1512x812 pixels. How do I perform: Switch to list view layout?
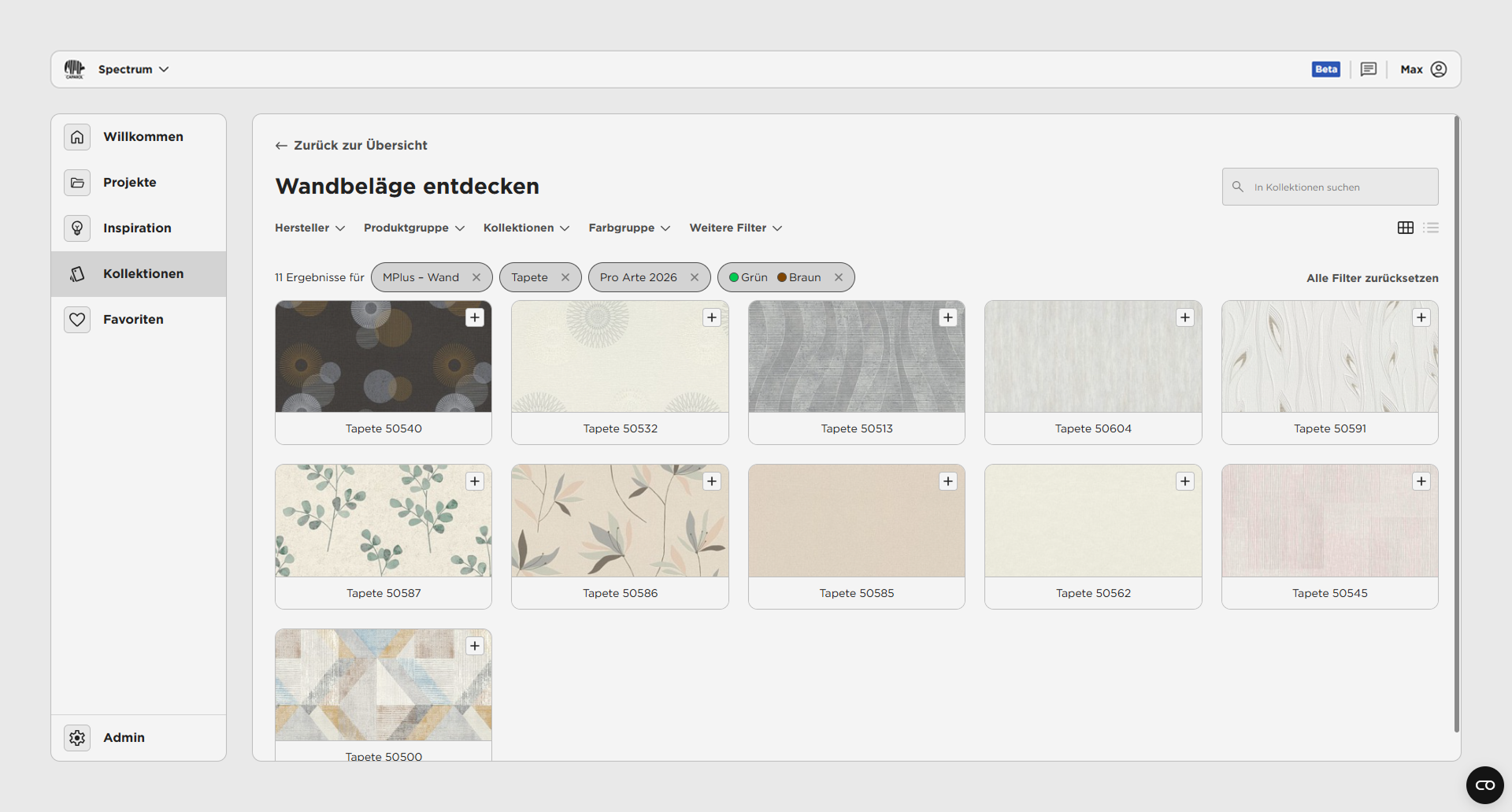point(1431,228)
